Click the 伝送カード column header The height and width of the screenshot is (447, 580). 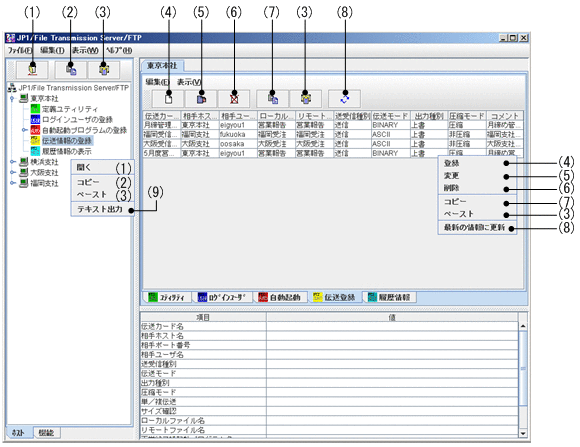[x=162, y=116]
